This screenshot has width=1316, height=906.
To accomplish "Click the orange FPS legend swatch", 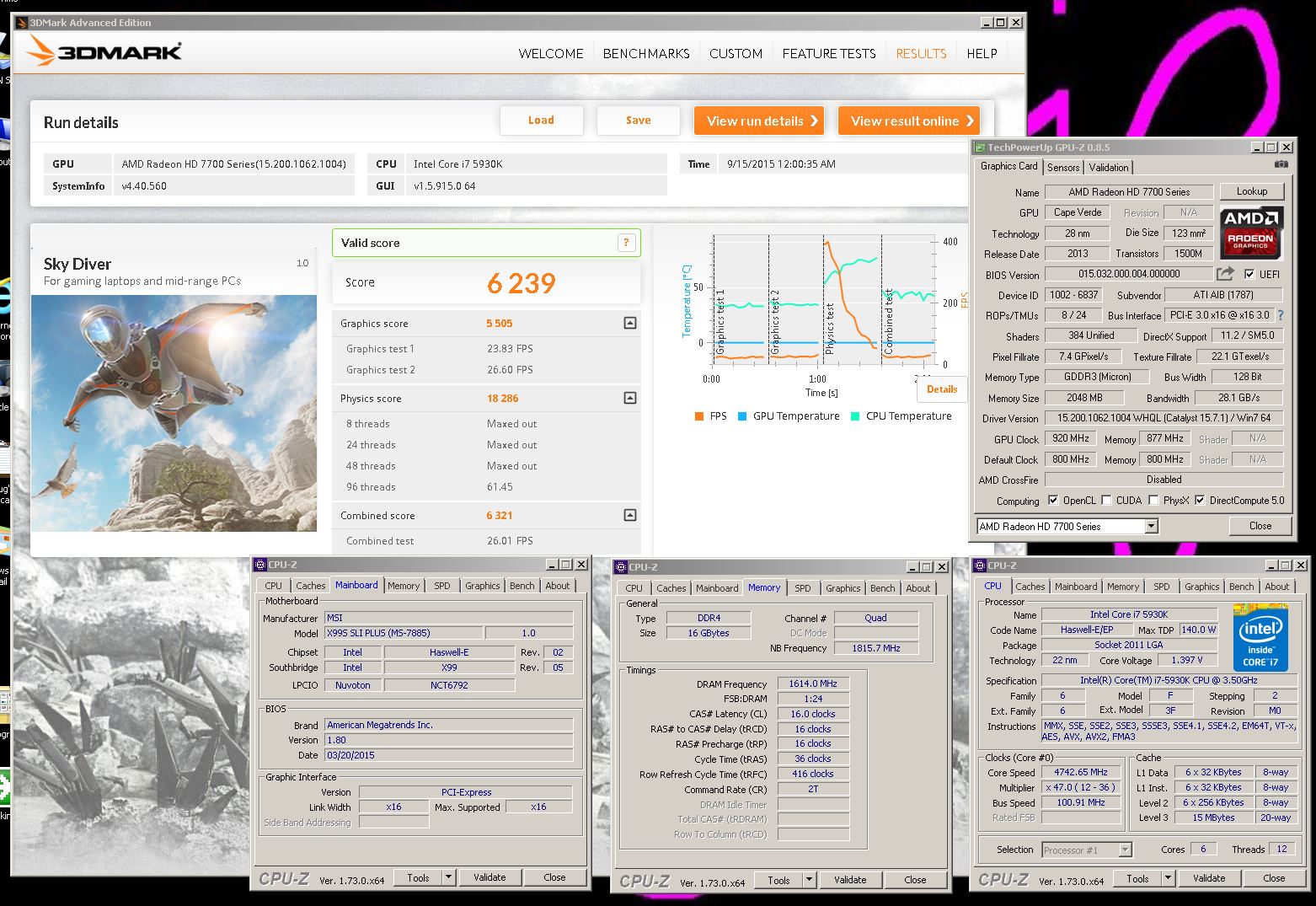I will click(699, 416).
